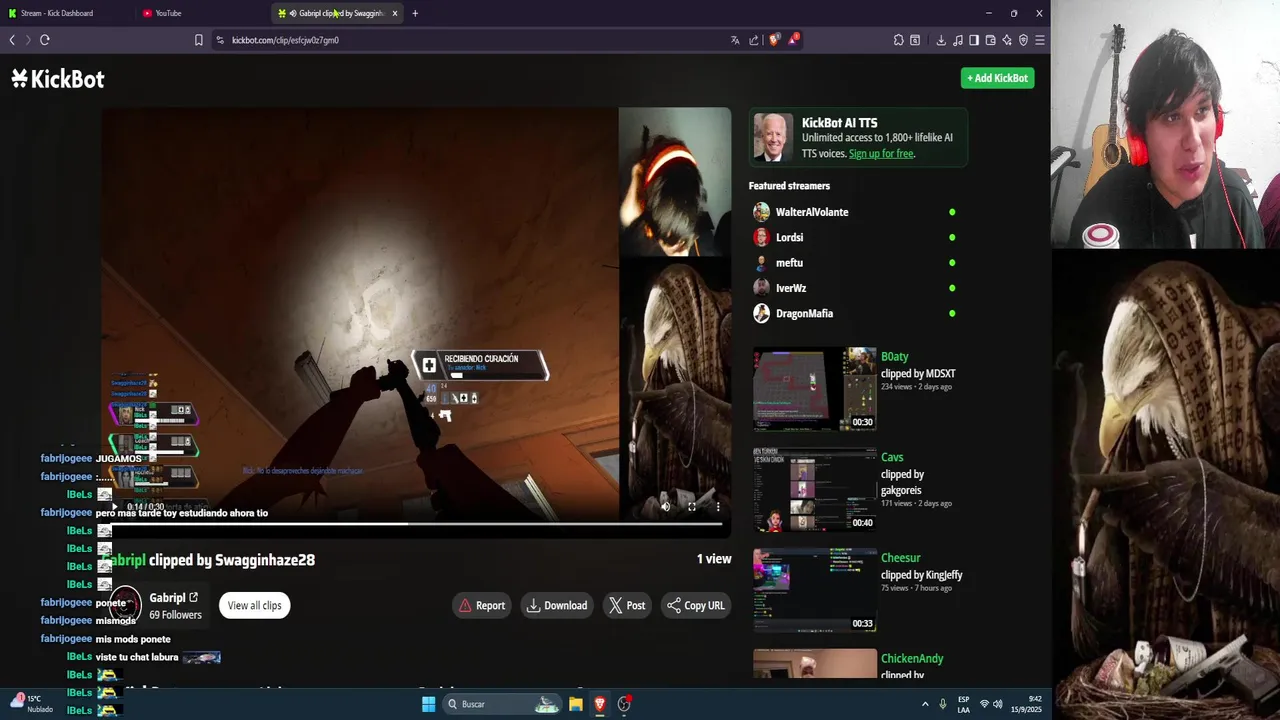Click the Brave browser taskbar icon
Screen dimensions: 1280x720
(x=600, y=704)
